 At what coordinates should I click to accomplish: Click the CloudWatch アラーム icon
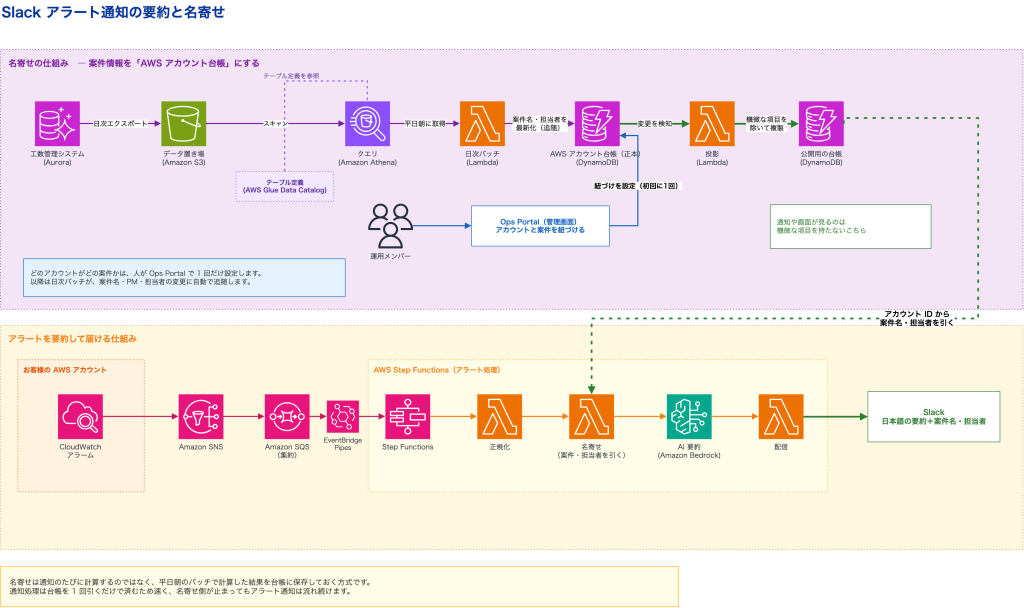click(x=80, y=417)
